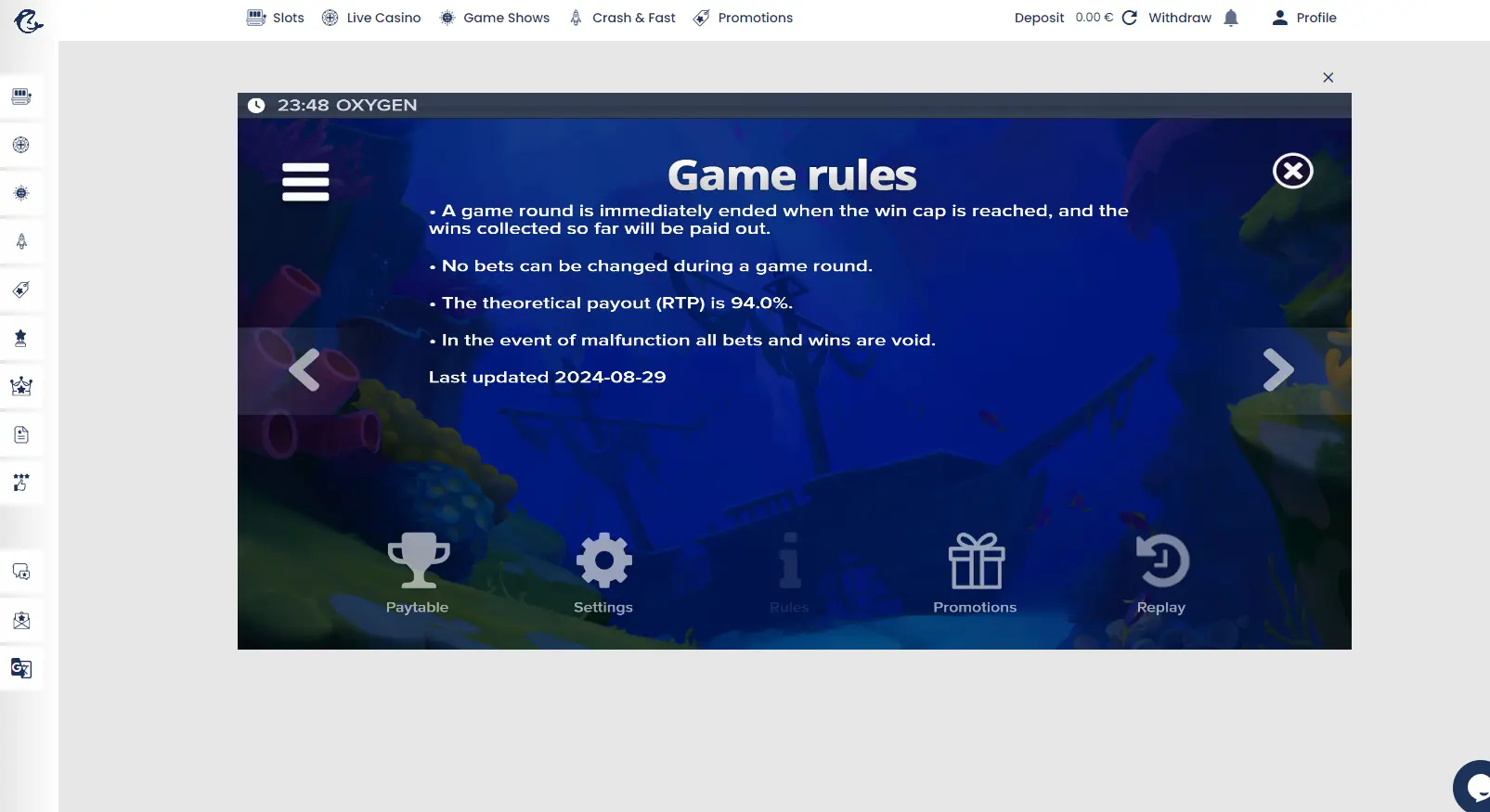Open Slots in top navigation
Screen dimensions: 1490x812
coord(276,18)
